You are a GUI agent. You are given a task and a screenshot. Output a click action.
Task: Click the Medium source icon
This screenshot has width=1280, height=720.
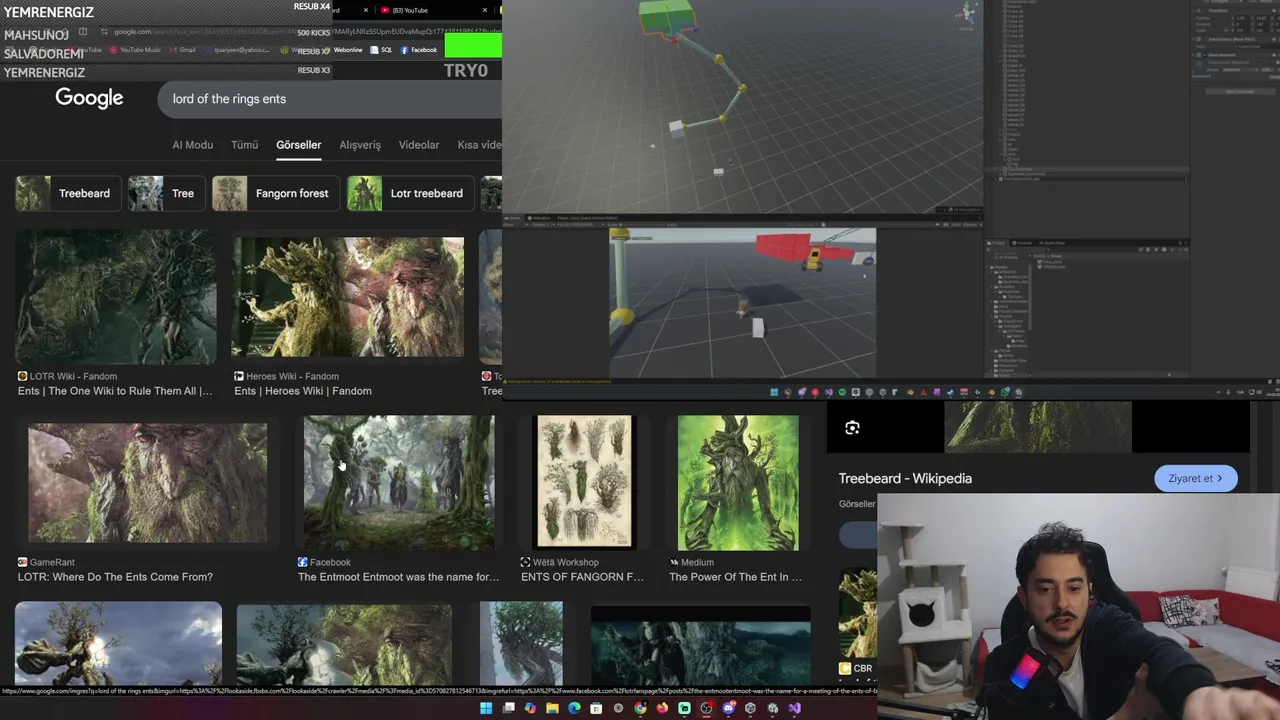pyautogui.click(x=673, y=562)
